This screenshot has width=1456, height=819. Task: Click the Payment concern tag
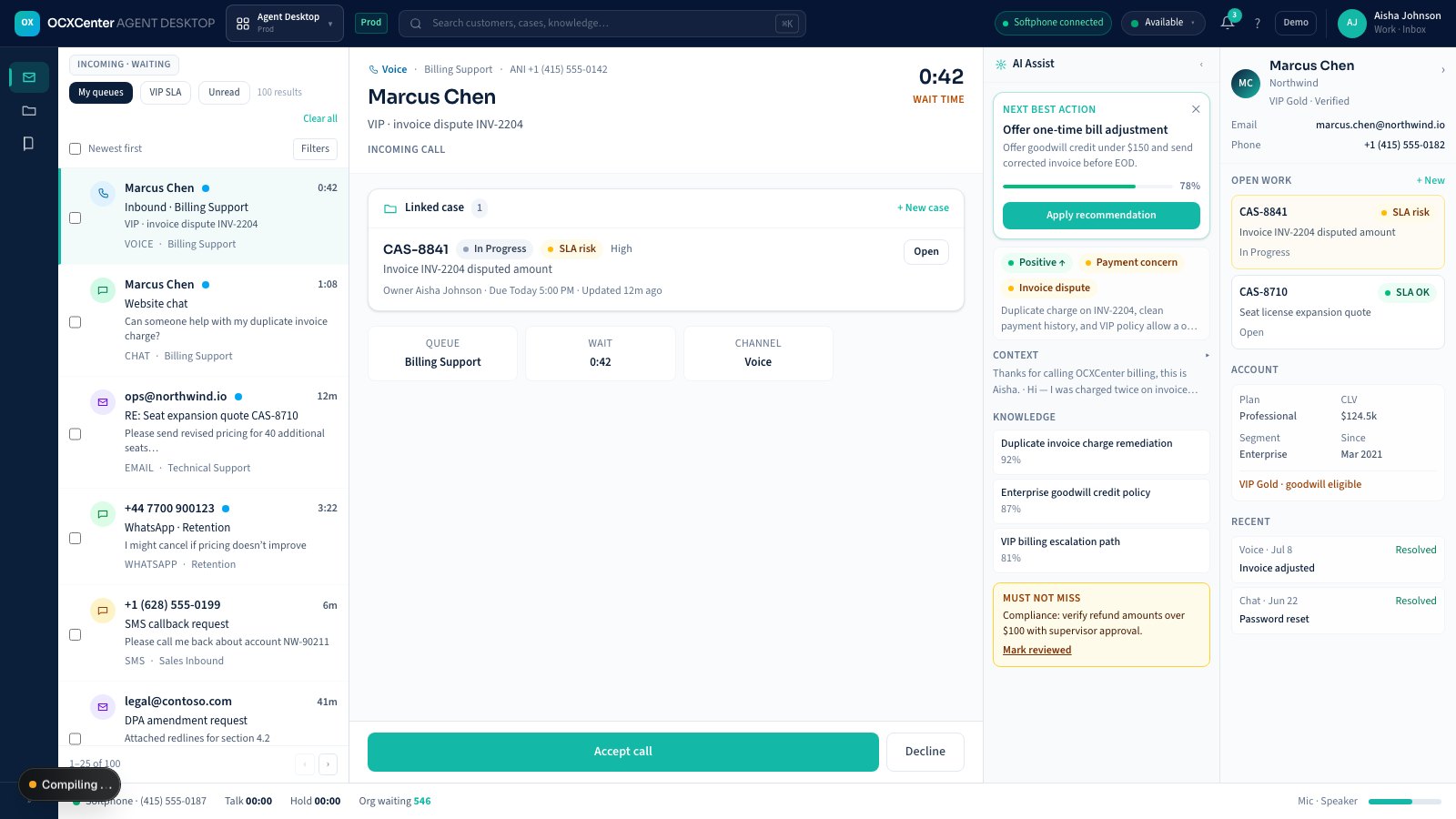coord(1131,263)
